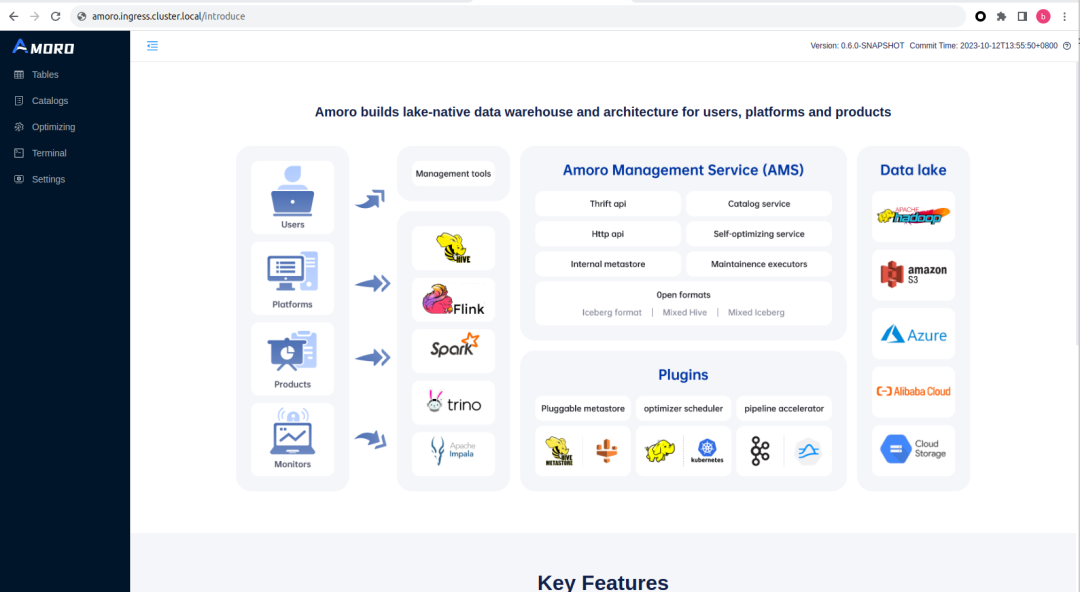This screenshot has width=1080, height=592.
Task: Click the optimizer scheduler label
Action: (683, 409)
